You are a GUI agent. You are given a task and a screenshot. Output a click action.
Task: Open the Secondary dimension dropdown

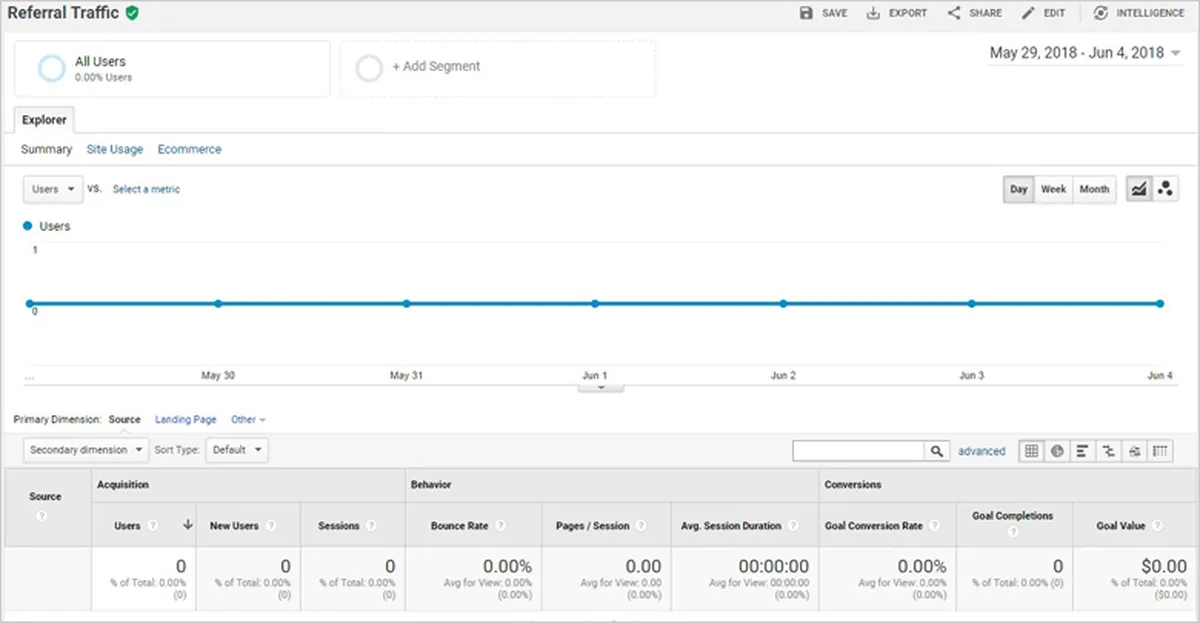(86, 450)
